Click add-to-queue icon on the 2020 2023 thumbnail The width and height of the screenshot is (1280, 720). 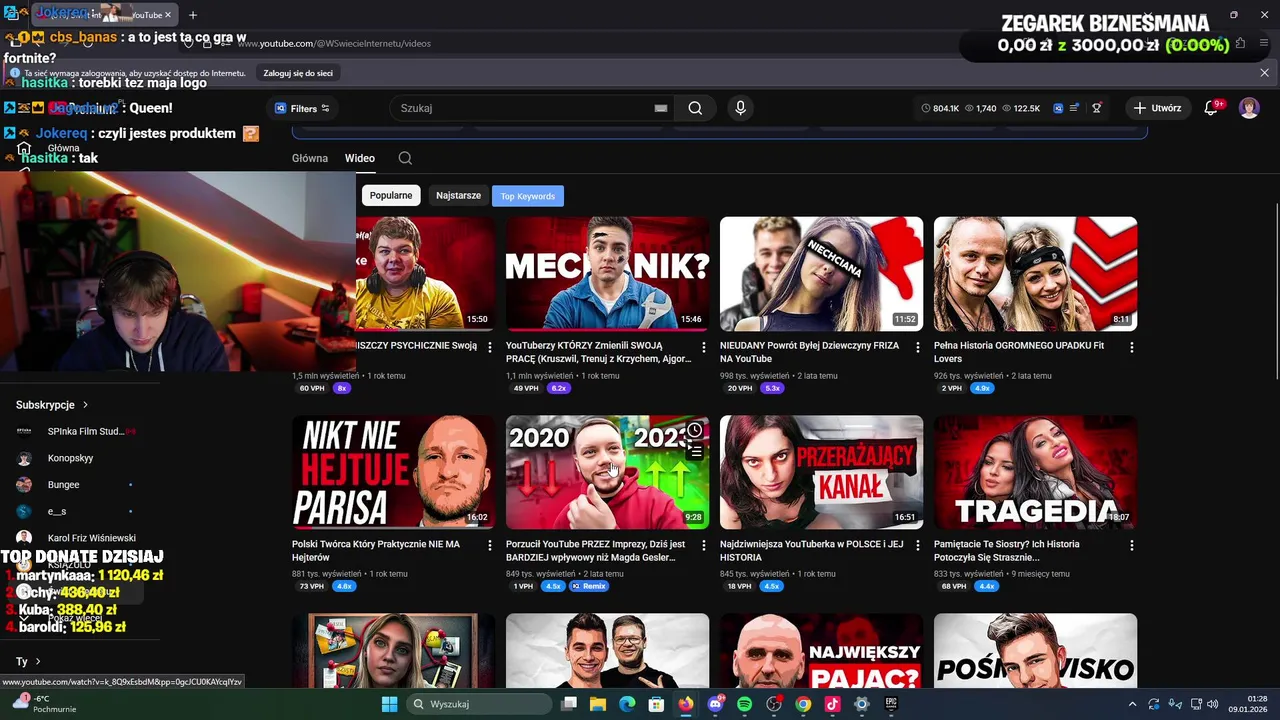coord(694,452)
